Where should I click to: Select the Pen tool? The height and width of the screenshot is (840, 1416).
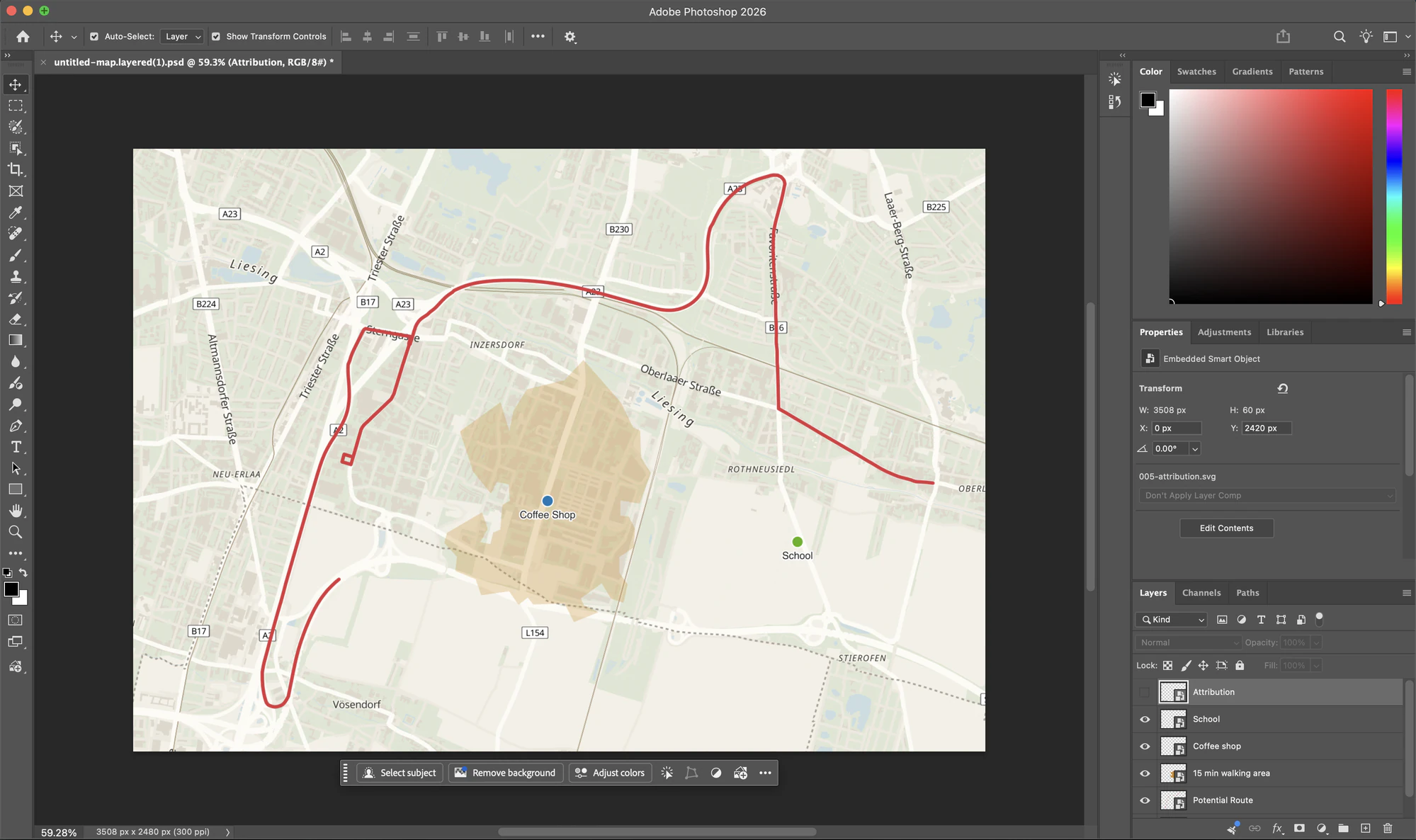pos(15,426)
